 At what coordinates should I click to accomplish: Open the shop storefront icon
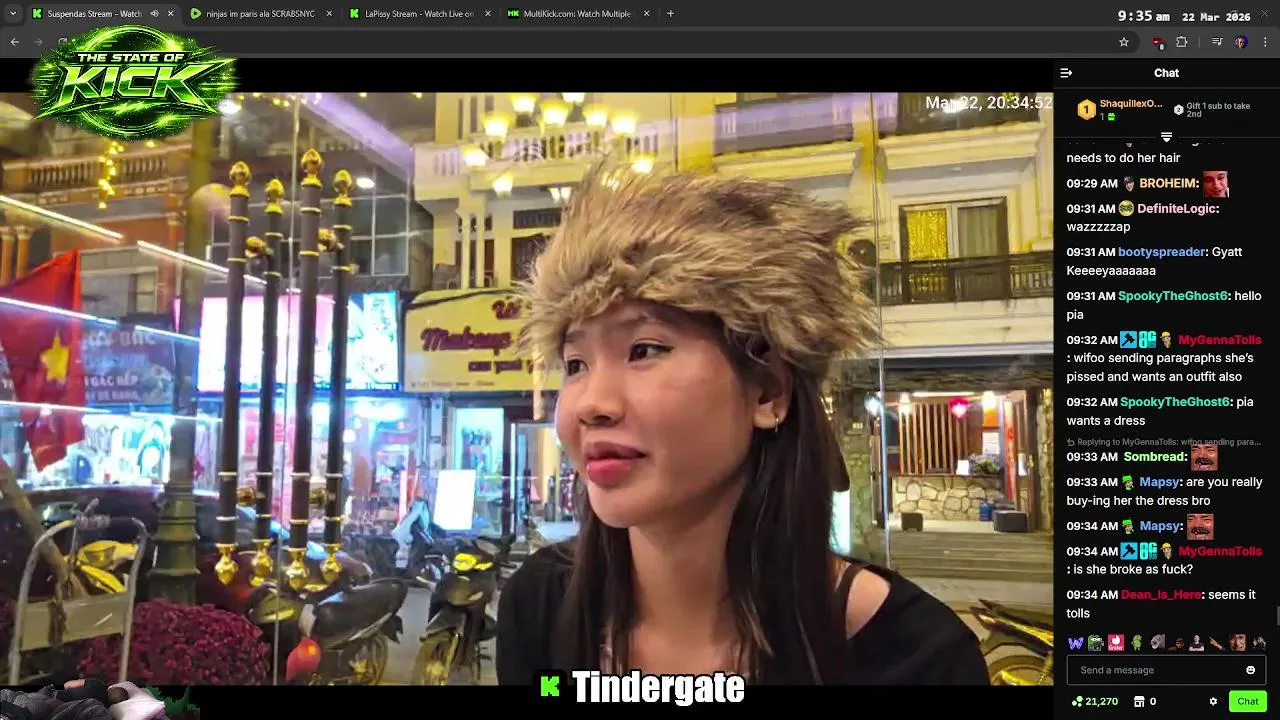click(1138, 701)
